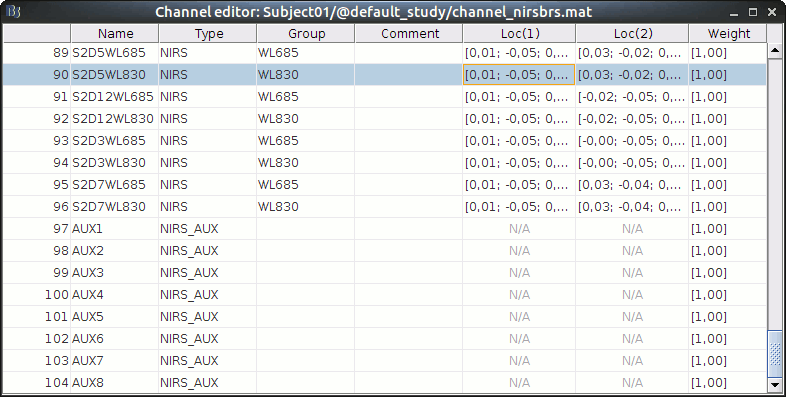Select channel name S2D3WL685
The image size is (786, 397).
(115, 141)
